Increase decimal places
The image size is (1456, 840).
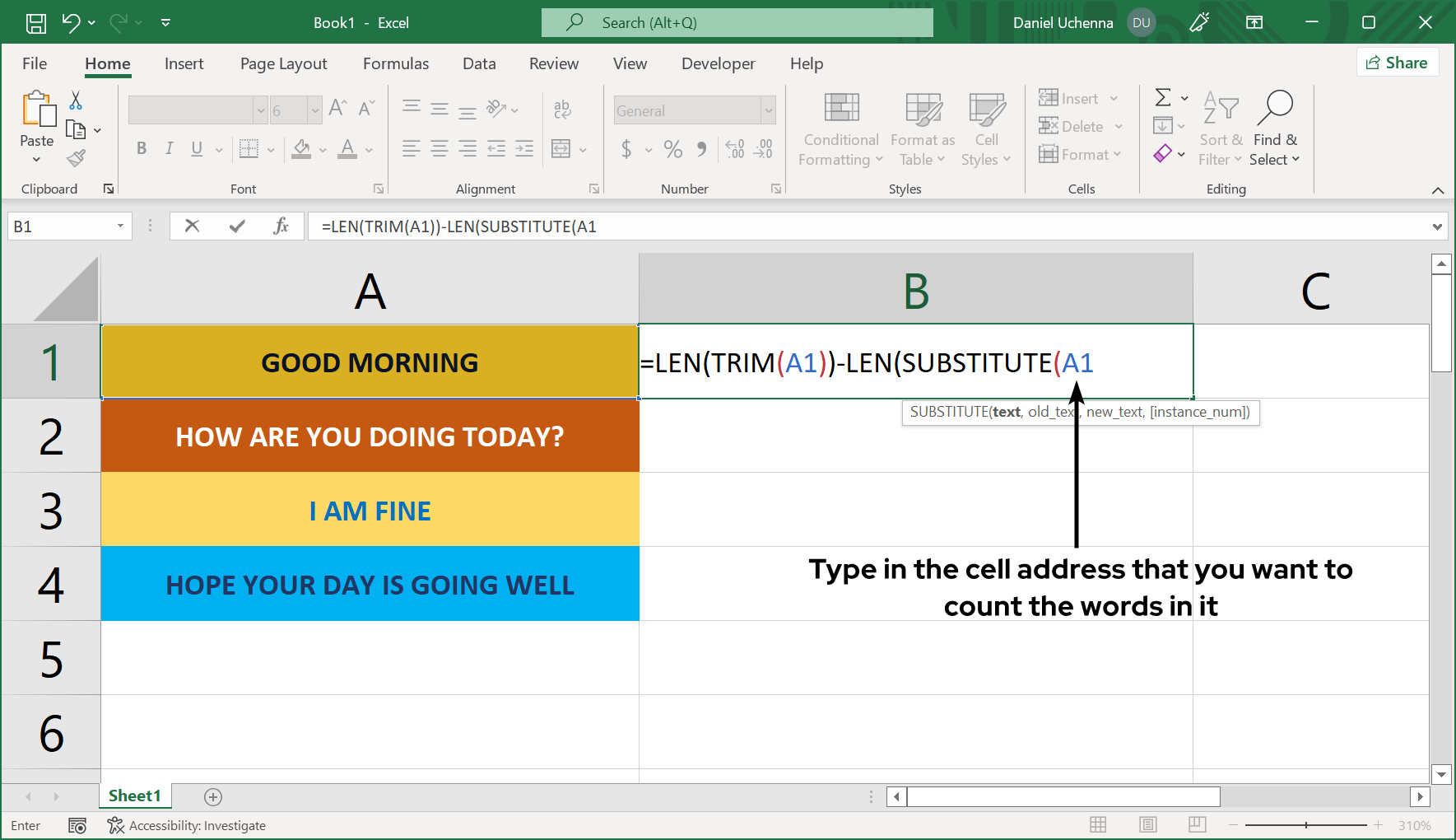pyautogui.click(x=734, y=149)
